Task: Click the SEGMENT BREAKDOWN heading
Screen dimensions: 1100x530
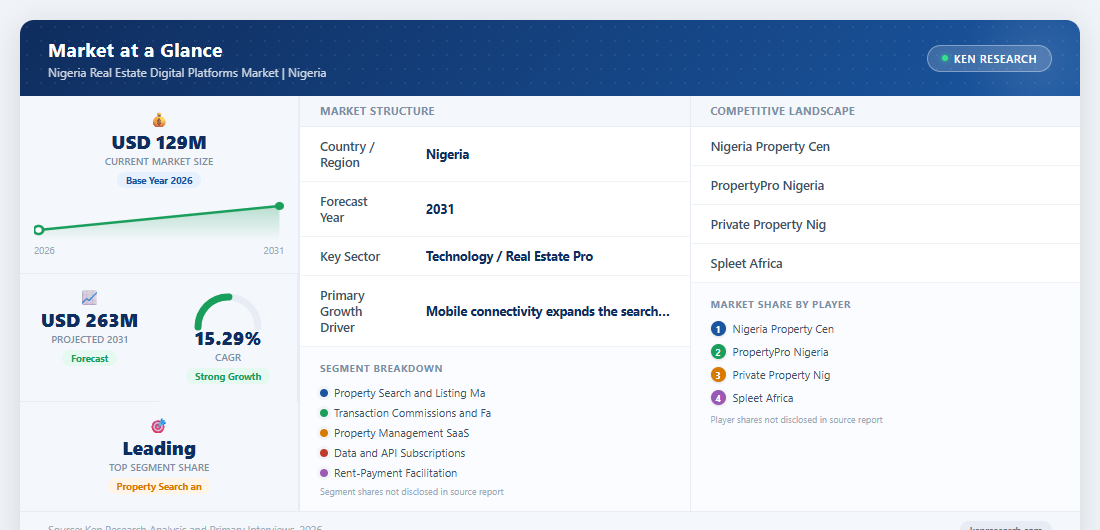Action: click(x=382, y=369)
